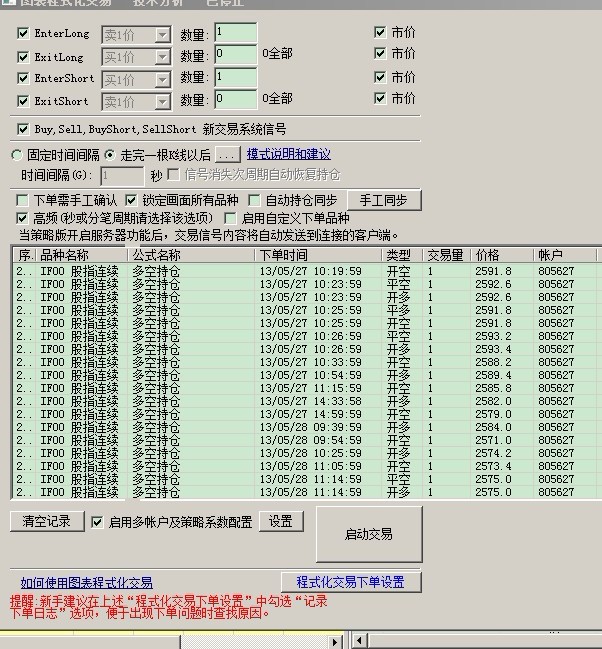Sort by the 帐户 column header
The width and height of the screenshot is (602, 649).
[x=565, y=255]
